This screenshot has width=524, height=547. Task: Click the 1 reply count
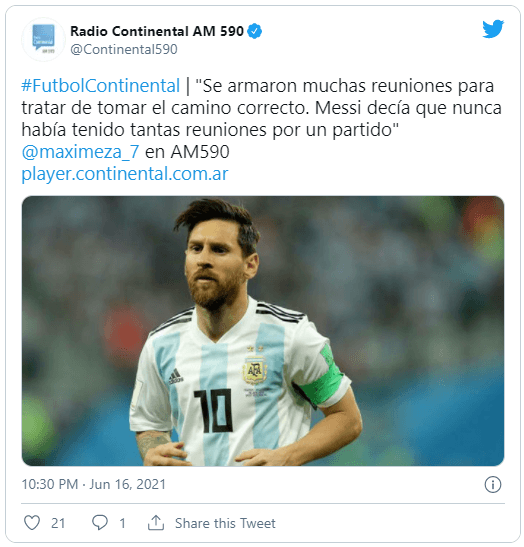click(x=122, y=523)
